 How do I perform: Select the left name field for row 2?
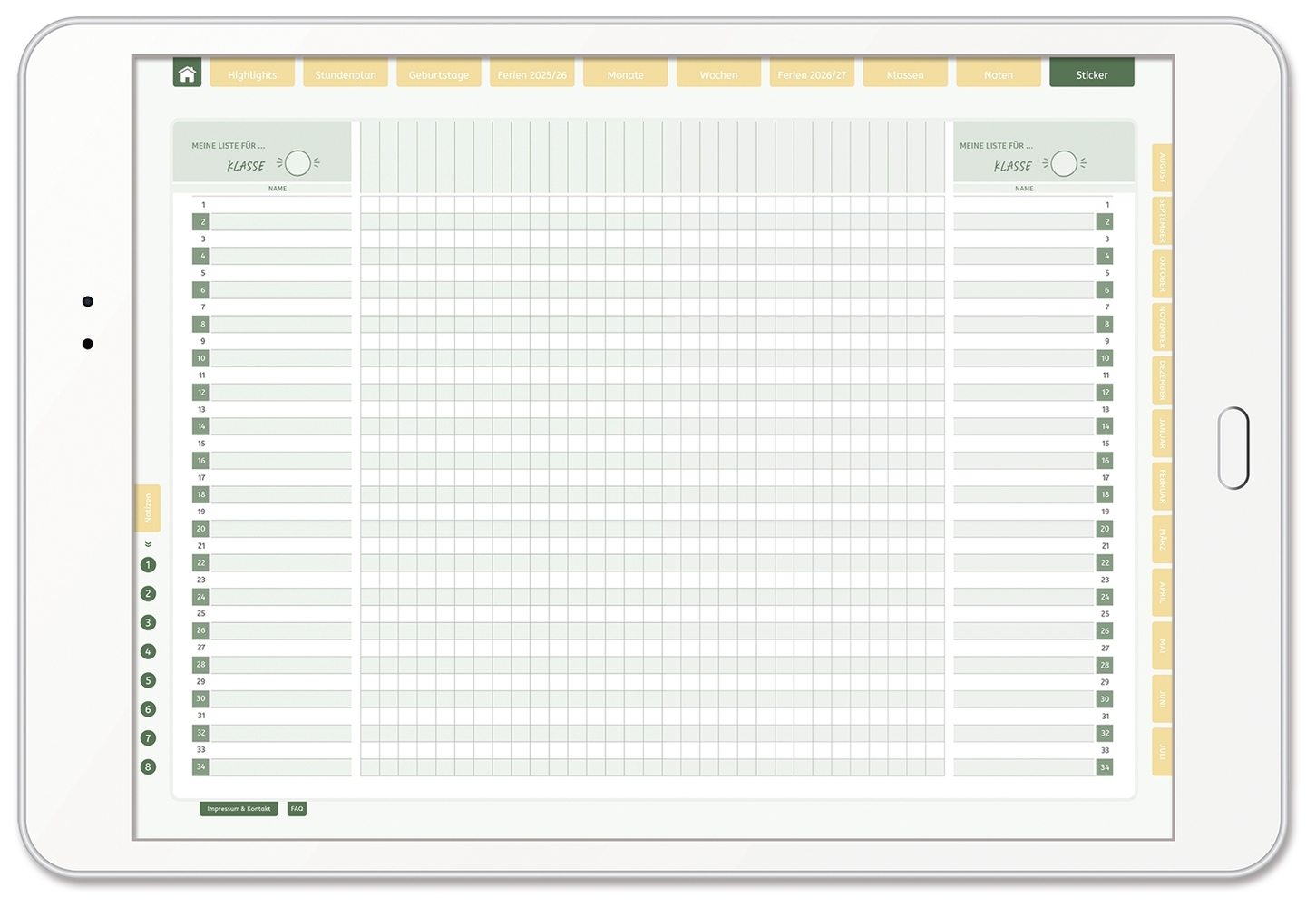281,222
